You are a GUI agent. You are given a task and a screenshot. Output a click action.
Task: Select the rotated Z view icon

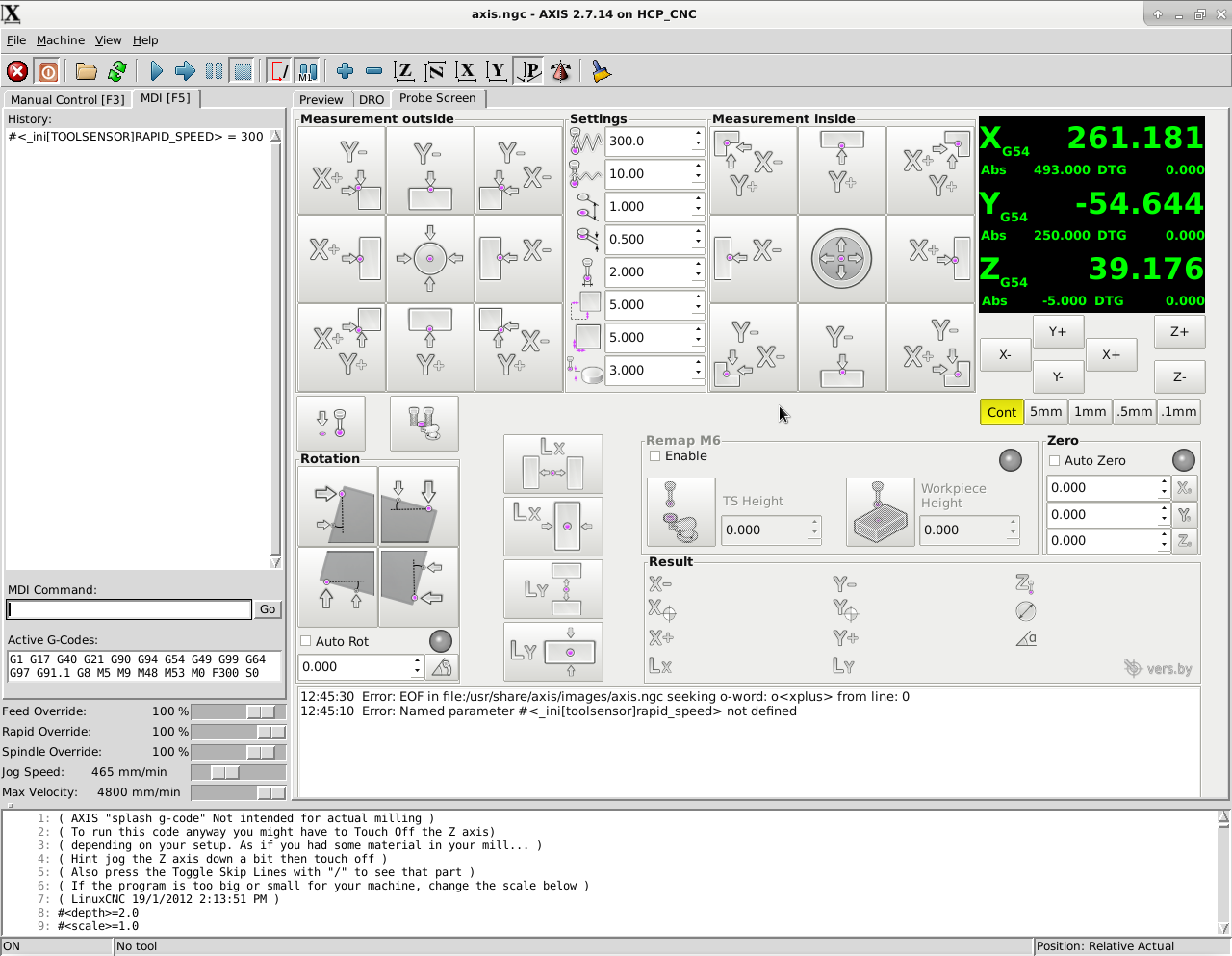(435, 71)
